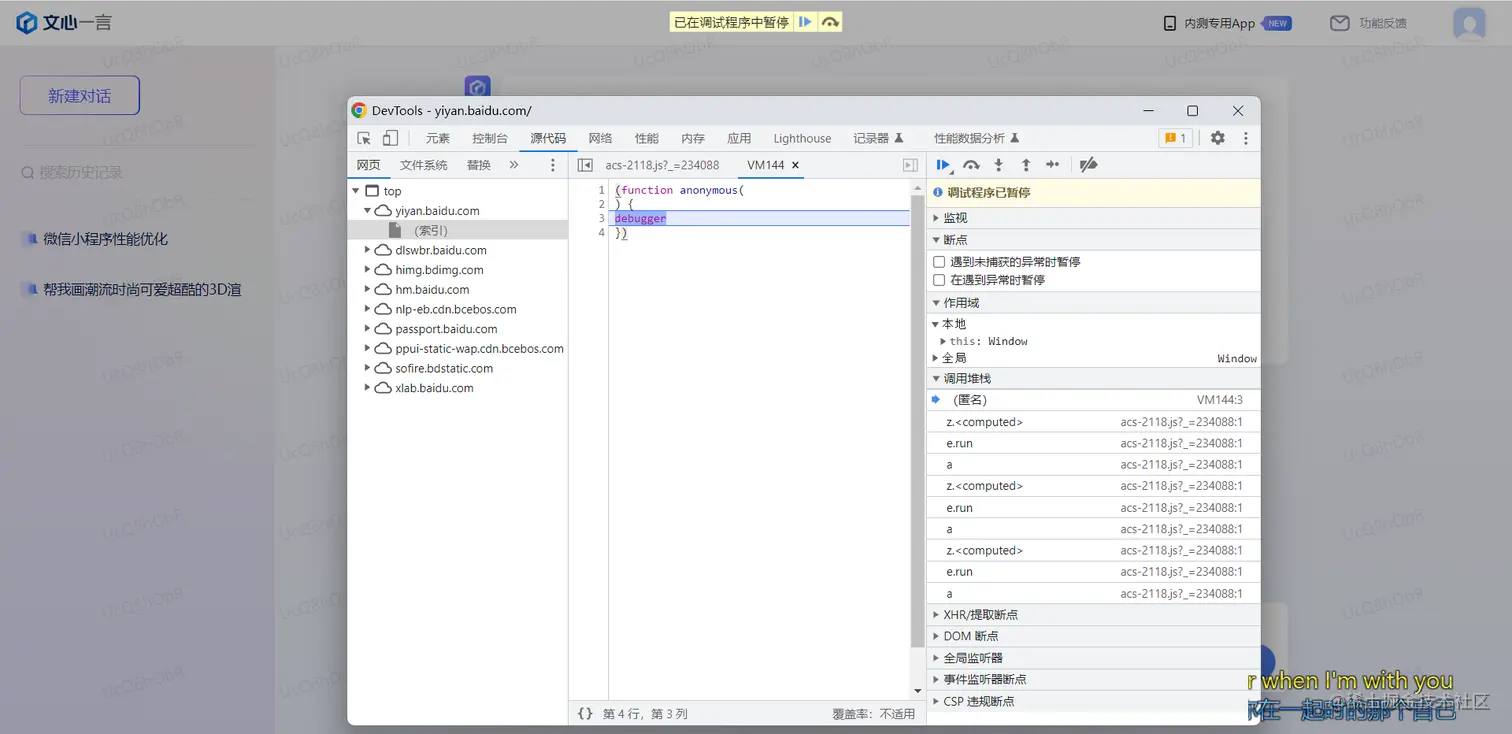Open acs-2118.js editor tab
Image resolution: width=1512 pixels, height=734 pixels.
[662, 165]
